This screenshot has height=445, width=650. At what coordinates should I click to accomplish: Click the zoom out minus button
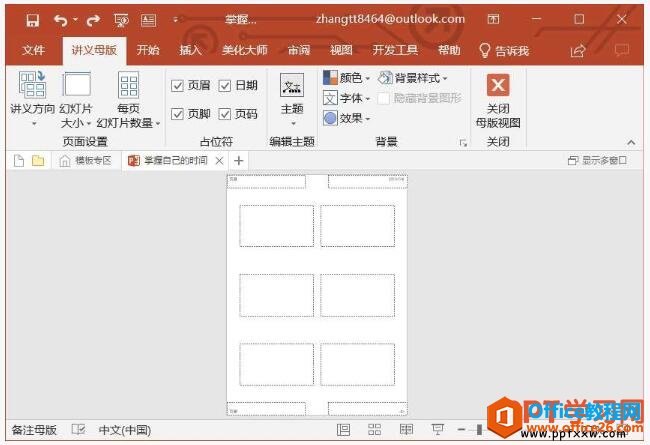click(461, 430)
